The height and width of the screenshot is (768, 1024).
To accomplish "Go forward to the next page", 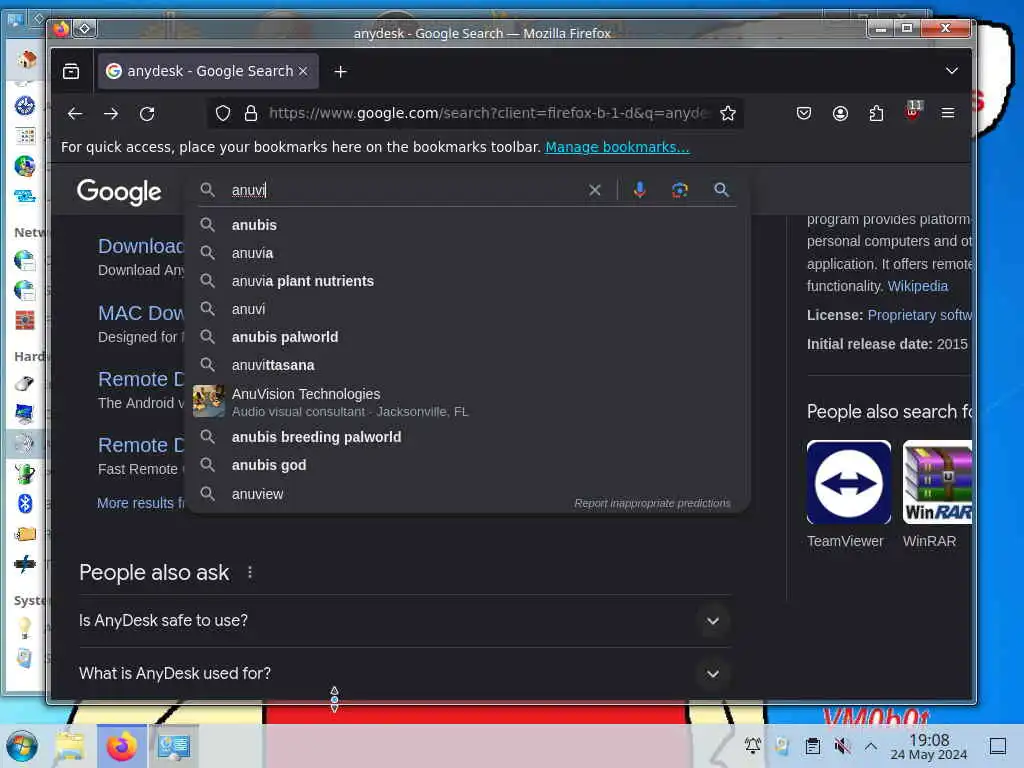I will coord(111,114).
